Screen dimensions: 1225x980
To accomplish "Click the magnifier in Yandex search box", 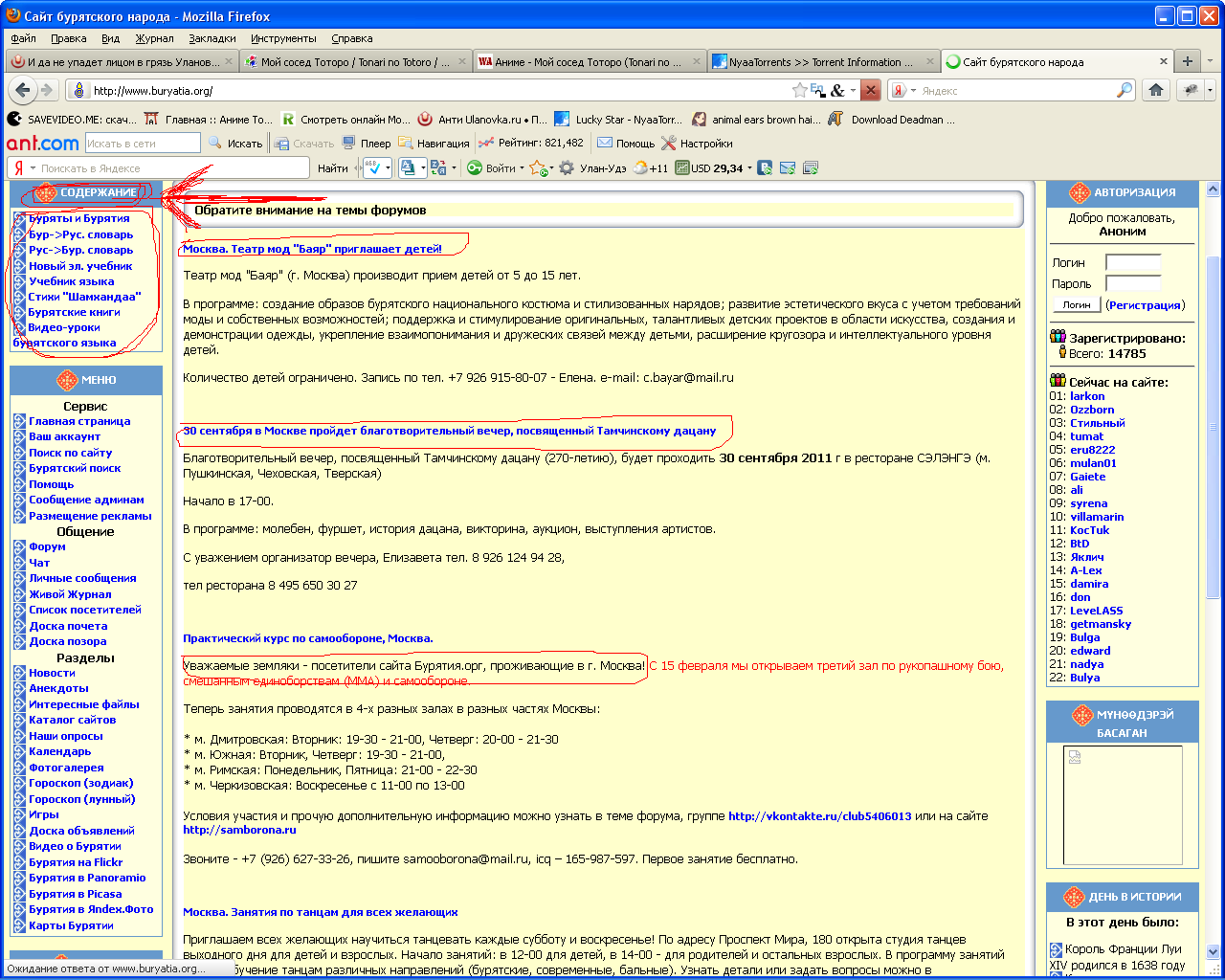I will click(1125, 90).
